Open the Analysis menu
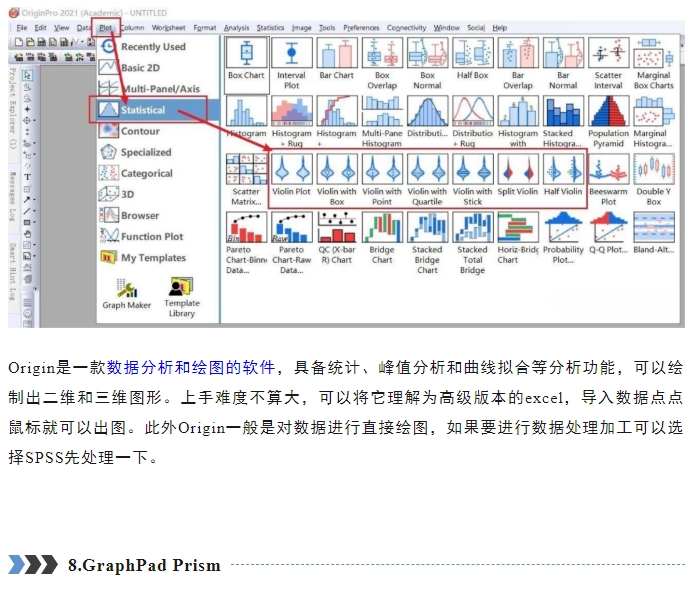694x596 pixels. [x=236, y=27]
